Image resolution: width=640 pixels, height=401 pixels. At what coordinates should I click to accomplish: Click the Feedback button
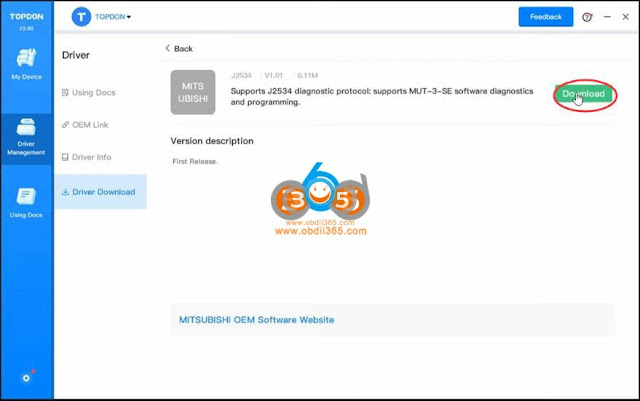tap(546, 17)
